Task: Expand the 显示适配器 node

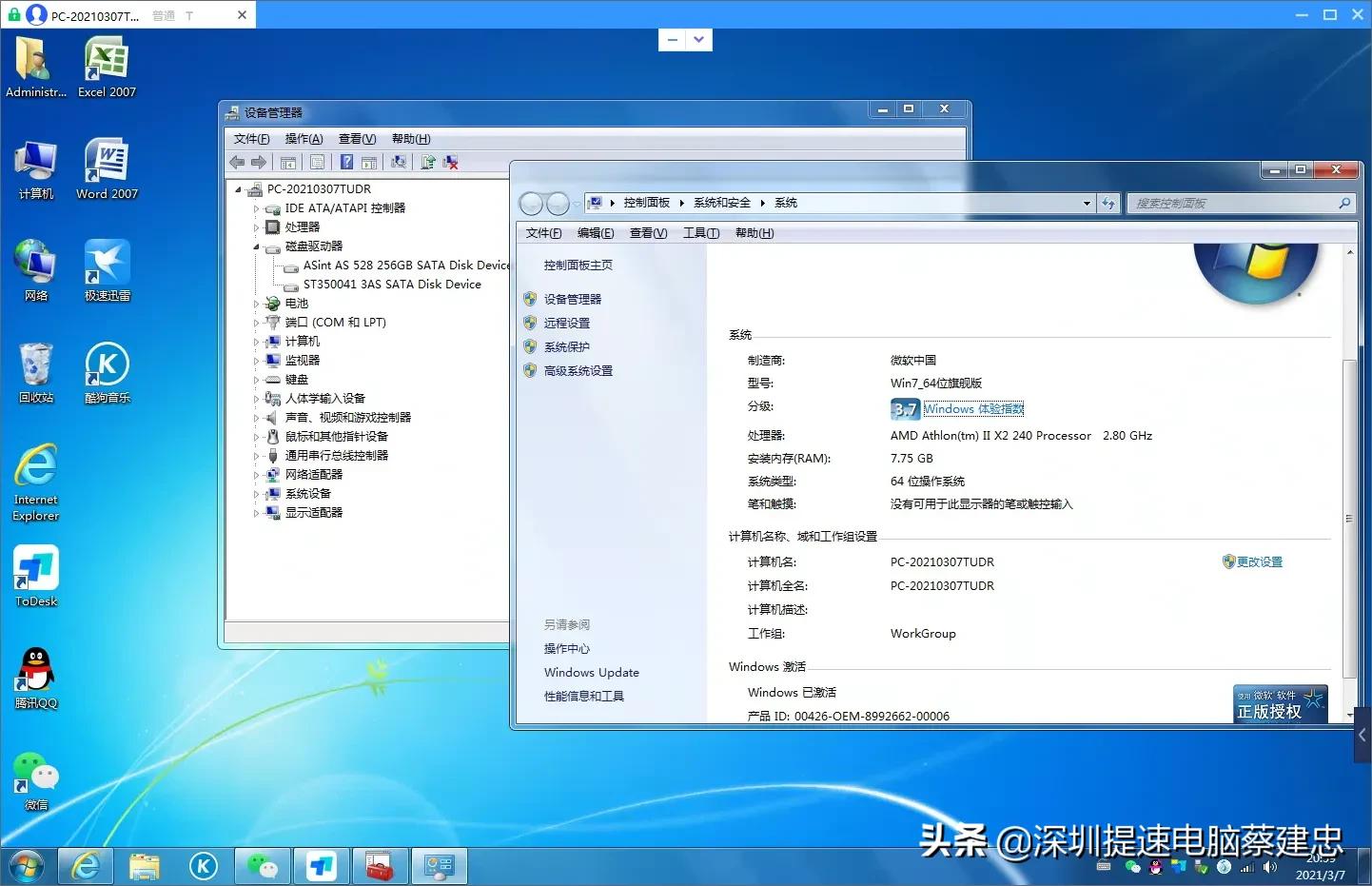Action: coord(256,513)
